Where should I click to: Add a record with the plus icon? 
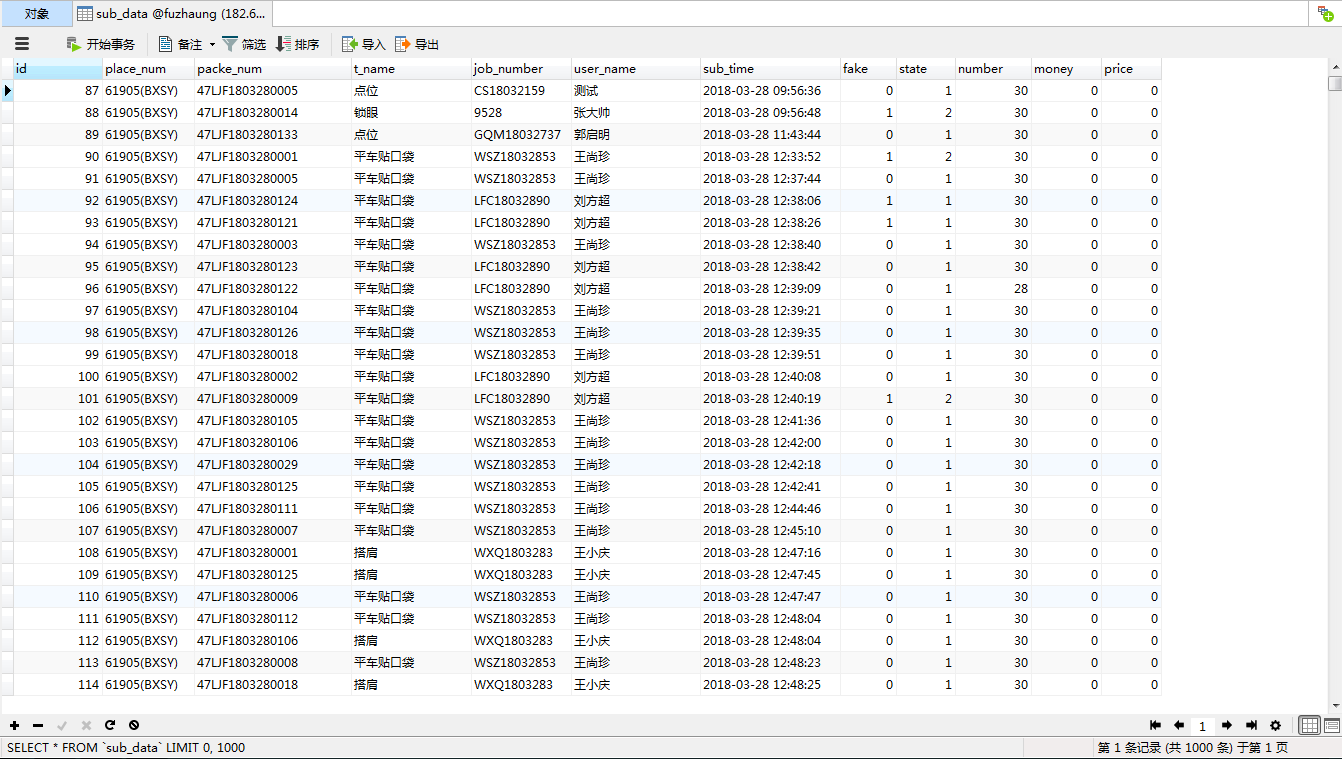[14, 725]
